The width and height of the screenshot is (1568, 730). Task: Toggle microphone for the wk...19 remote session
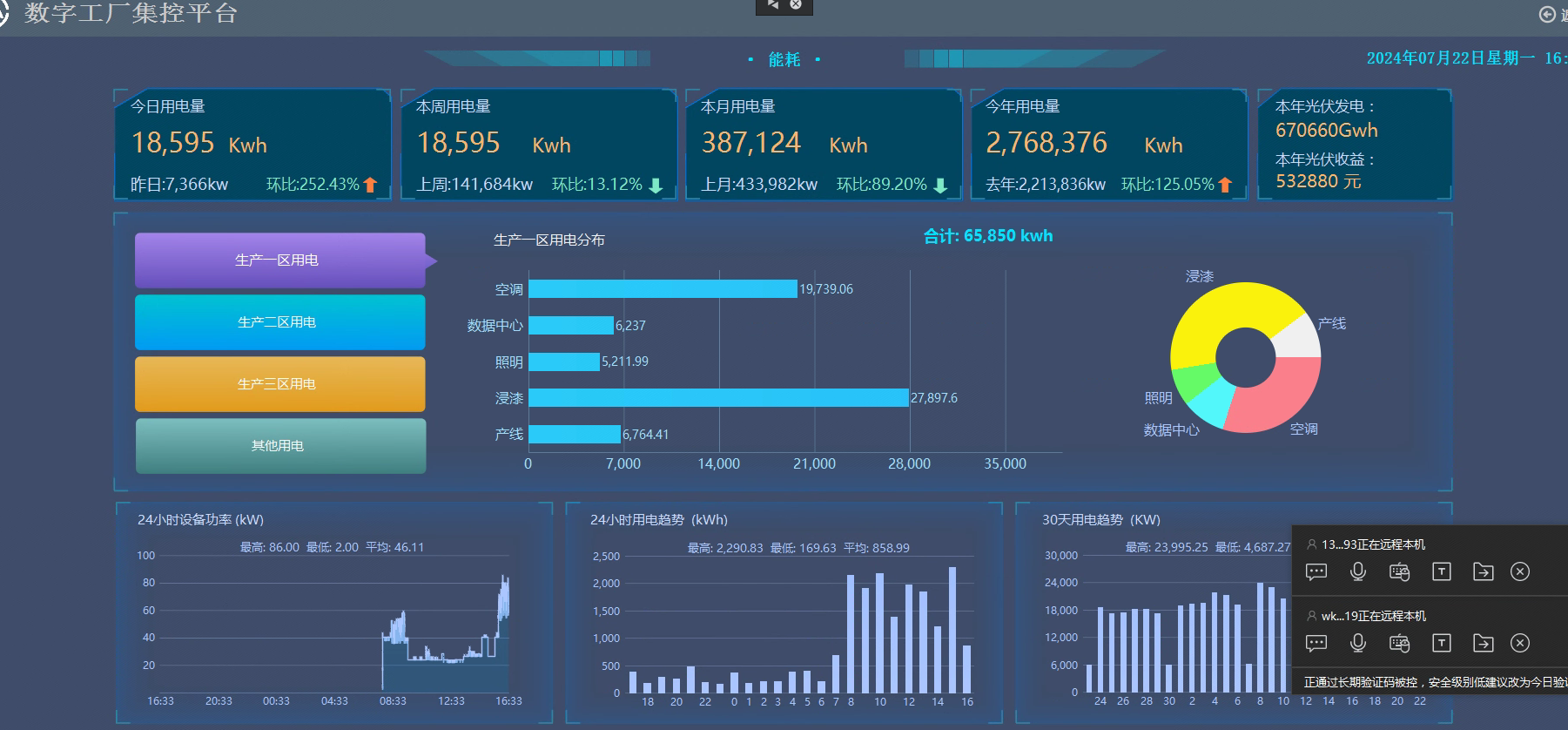click(1357, 643)
